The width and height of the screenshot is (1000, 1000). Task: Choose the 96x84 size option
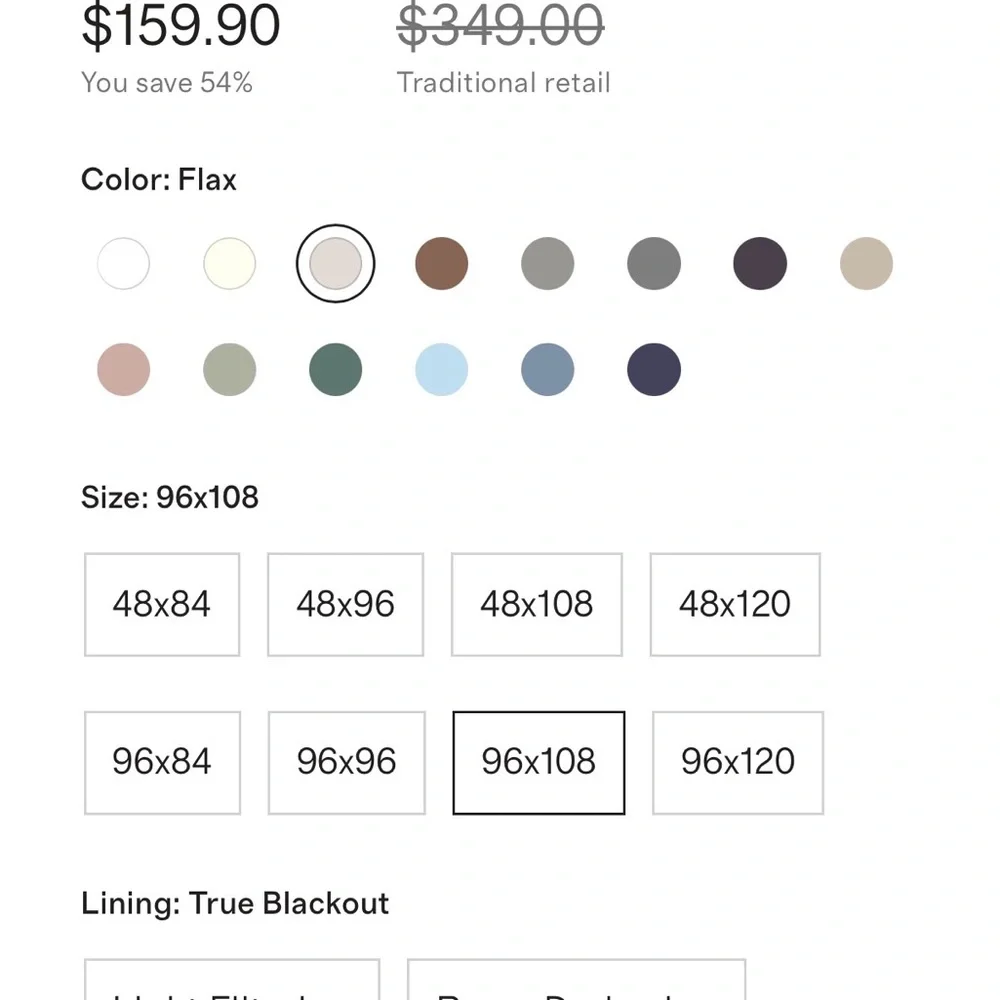coord(162,763)
